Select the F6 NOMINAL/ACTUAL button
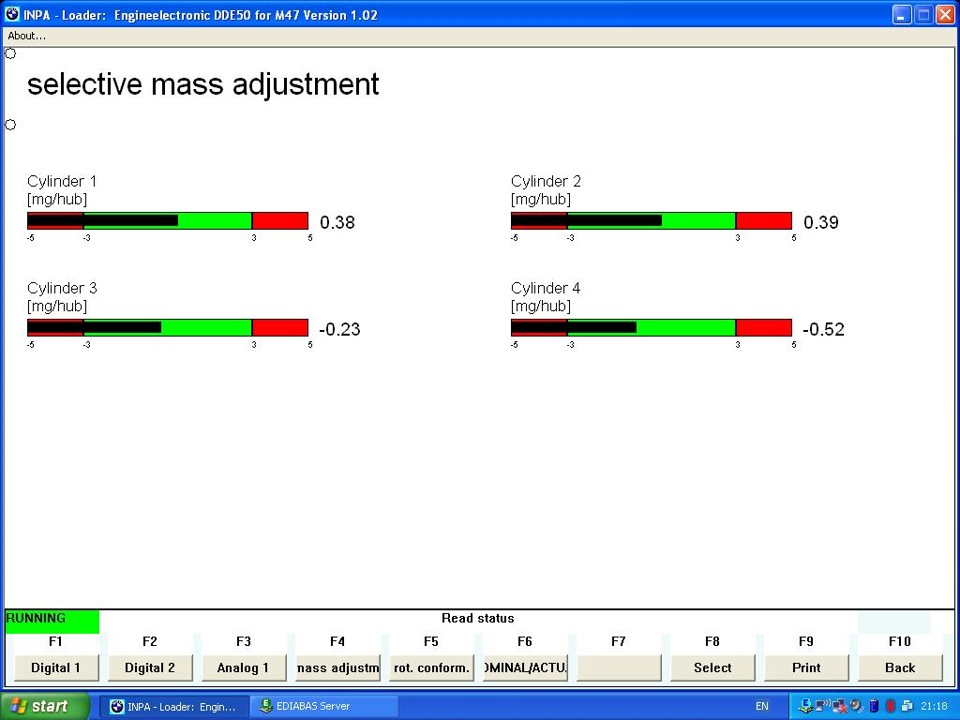The image size is (960, 720). 525,668
